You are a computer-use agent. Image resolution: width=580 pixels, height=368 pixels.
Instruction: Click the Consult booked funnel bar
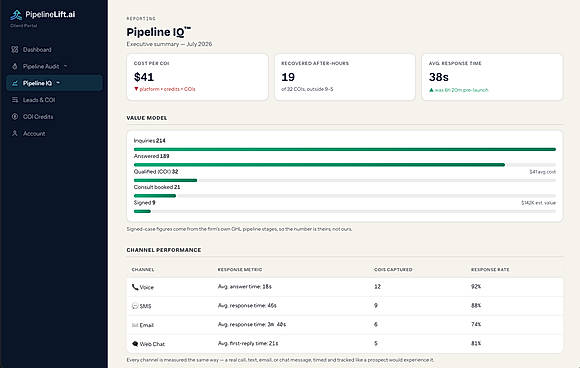click(x=345, y=196)
